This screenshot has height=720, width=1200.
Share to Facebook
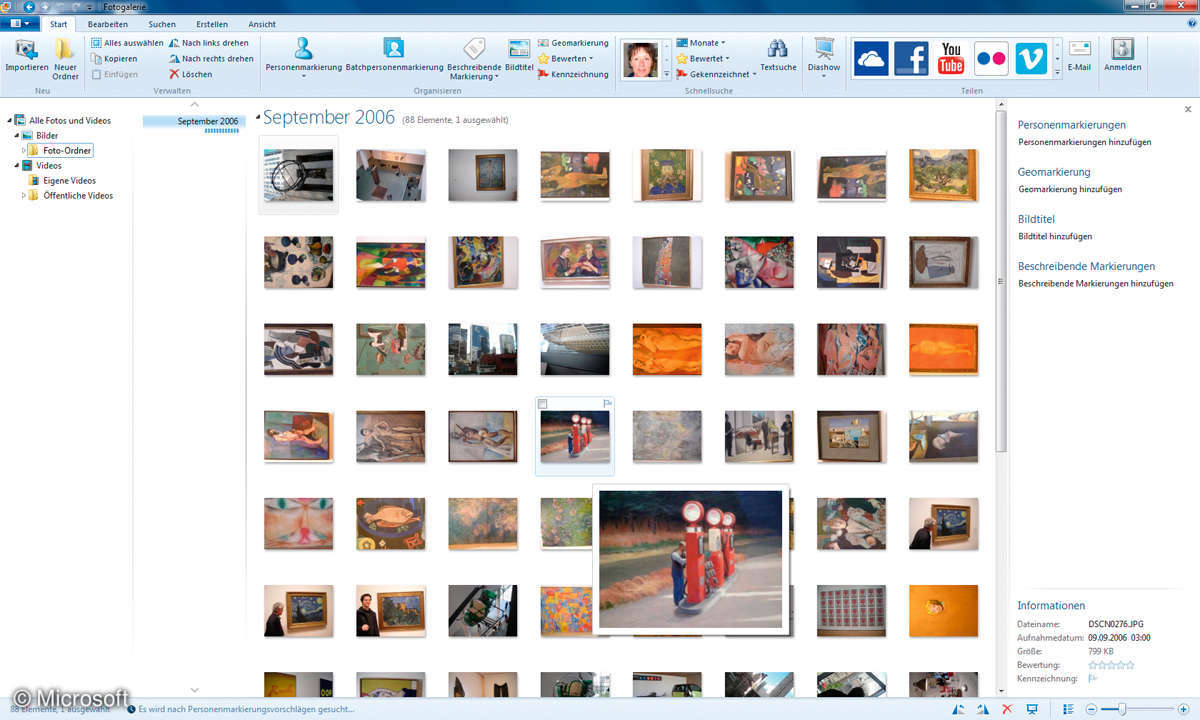pos(911,58)
